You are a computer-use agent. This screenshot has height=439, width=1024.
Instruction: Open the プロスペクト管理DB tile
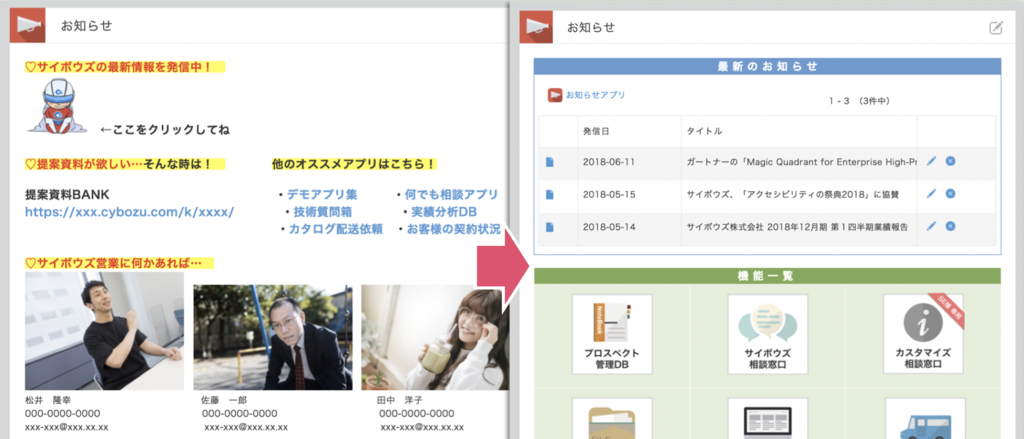point(612,334)
